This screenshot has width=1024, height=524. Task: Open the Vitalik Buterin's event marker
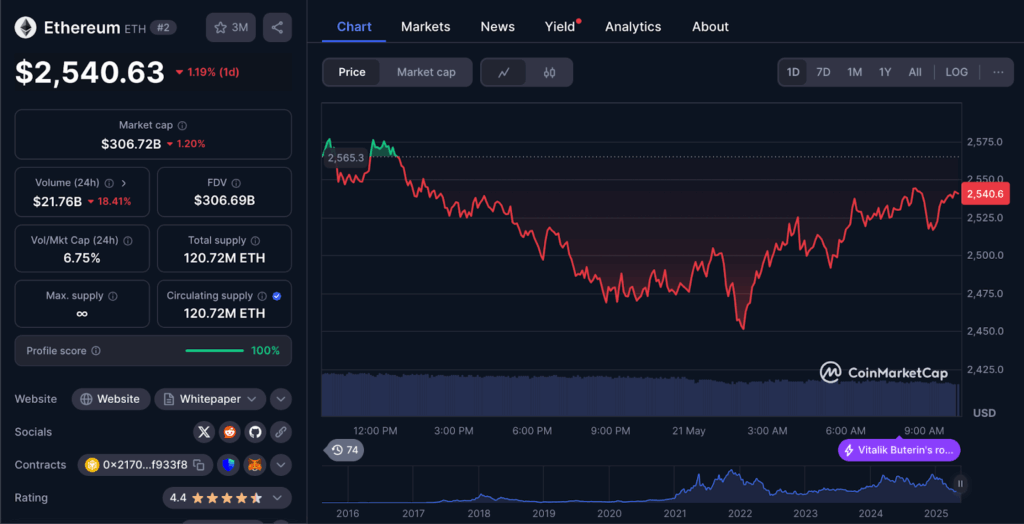899,450
